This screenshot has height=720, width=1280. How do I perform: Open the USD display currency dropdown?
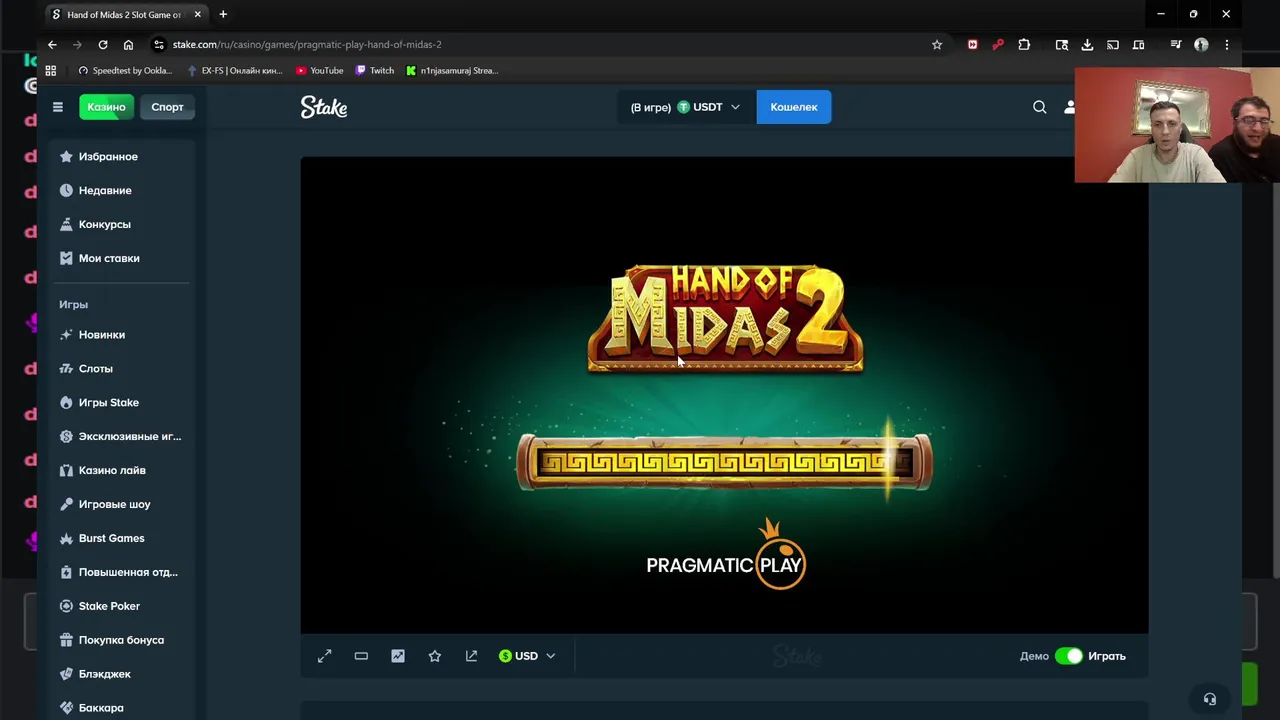527,656
